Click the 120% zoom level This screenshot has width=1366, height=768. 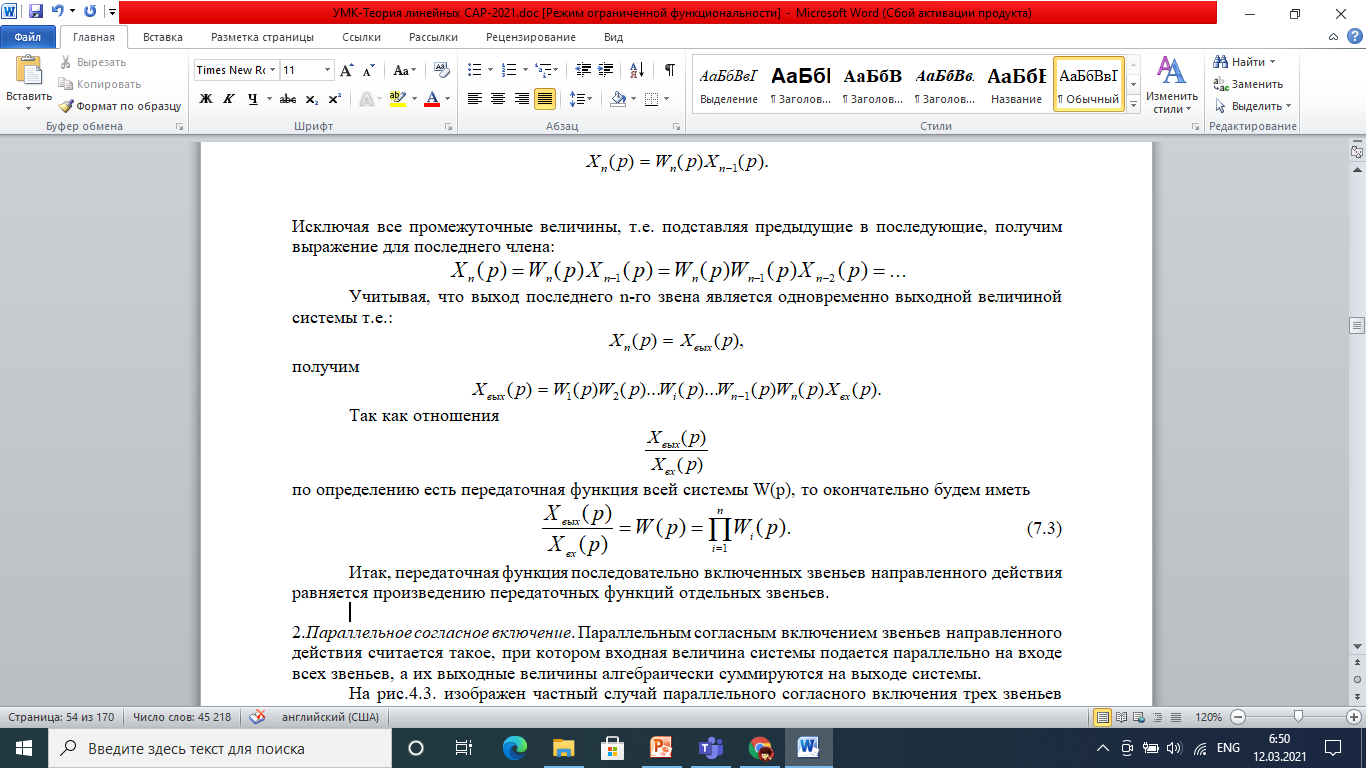click(x=1209, y=717)
